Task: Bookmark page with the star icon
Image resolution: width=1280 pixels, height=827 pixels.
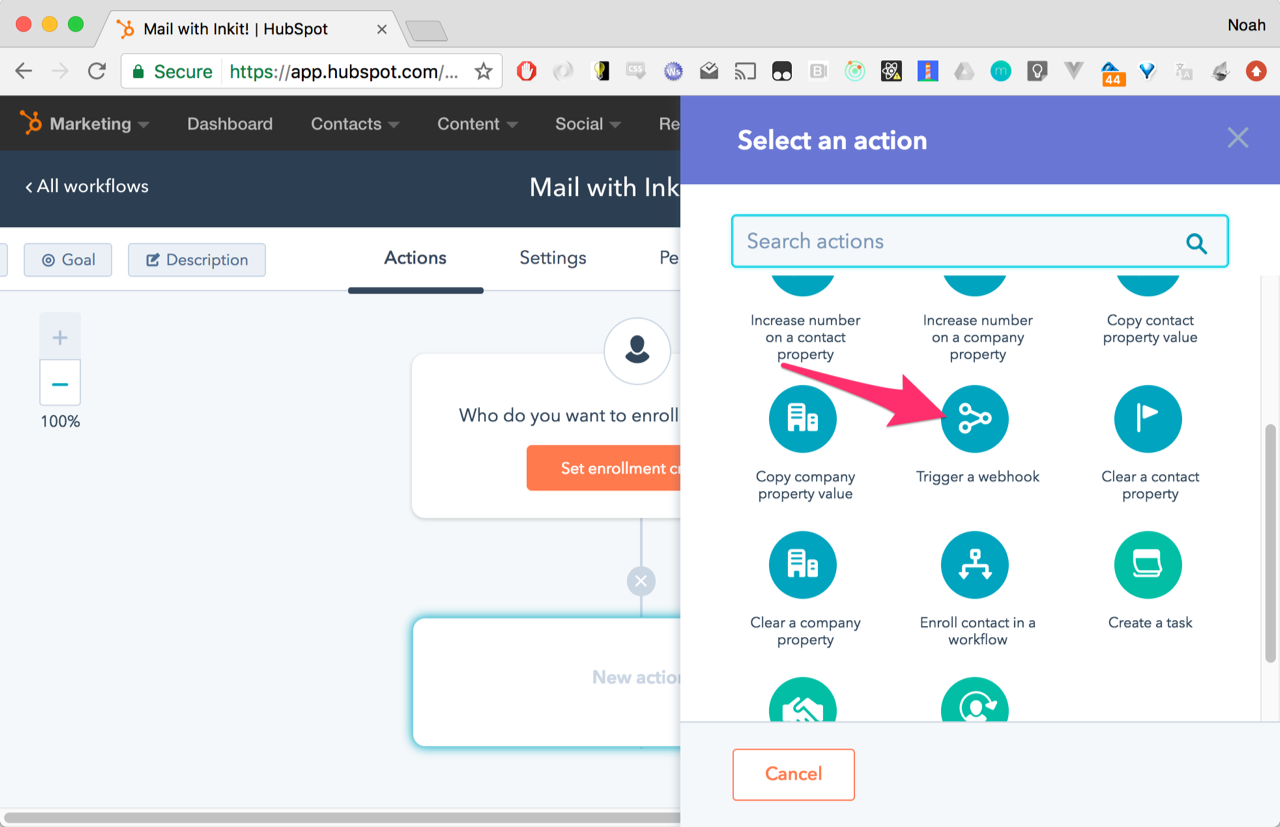Action: click(x=483, y=71)
